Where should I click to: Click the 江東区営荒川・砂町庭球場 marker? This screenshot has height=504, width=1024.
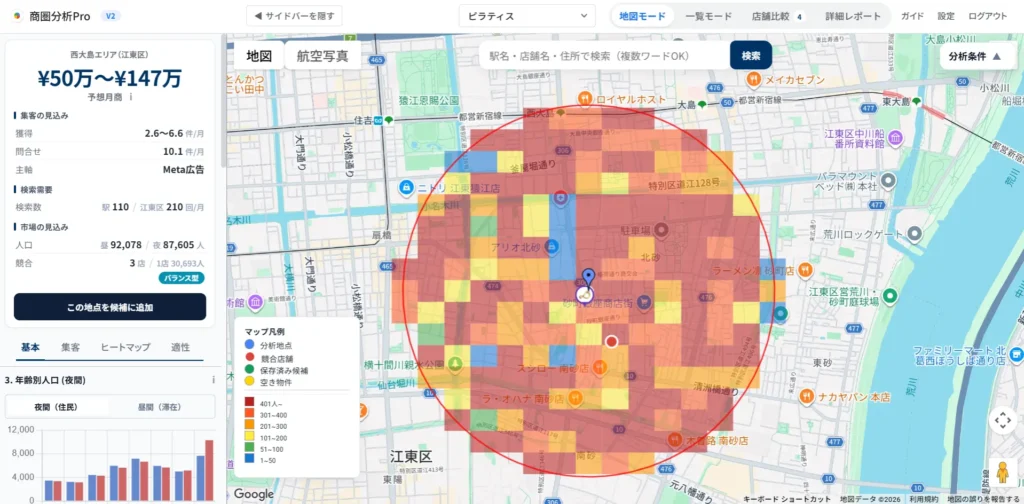pyautogui.click(x=888, y=296)
